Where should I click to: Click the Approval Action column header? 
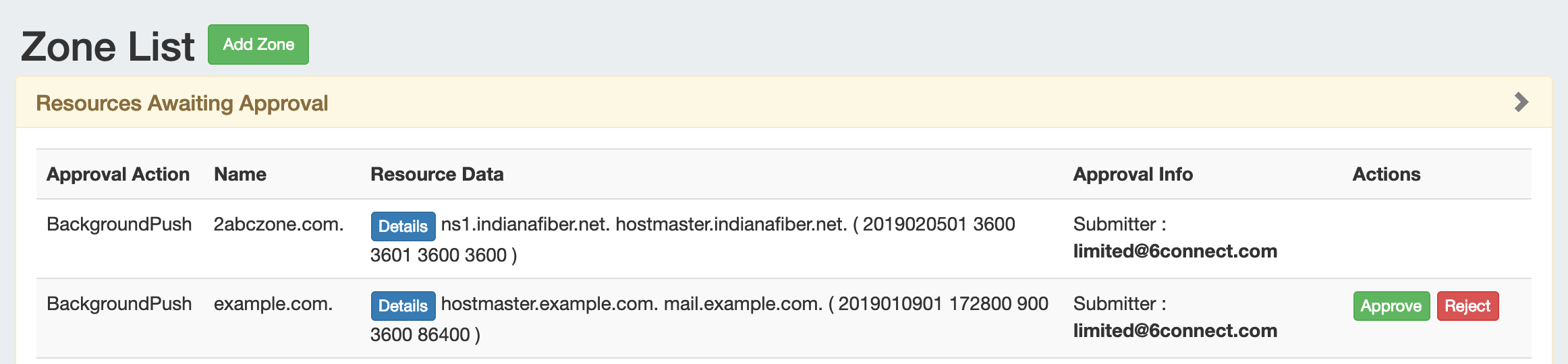tap(118, 175)
